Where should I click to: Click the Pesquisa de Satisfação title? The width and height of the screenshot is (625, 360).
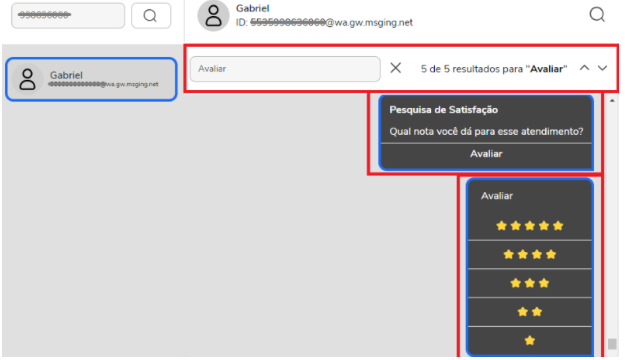(443, 110)
